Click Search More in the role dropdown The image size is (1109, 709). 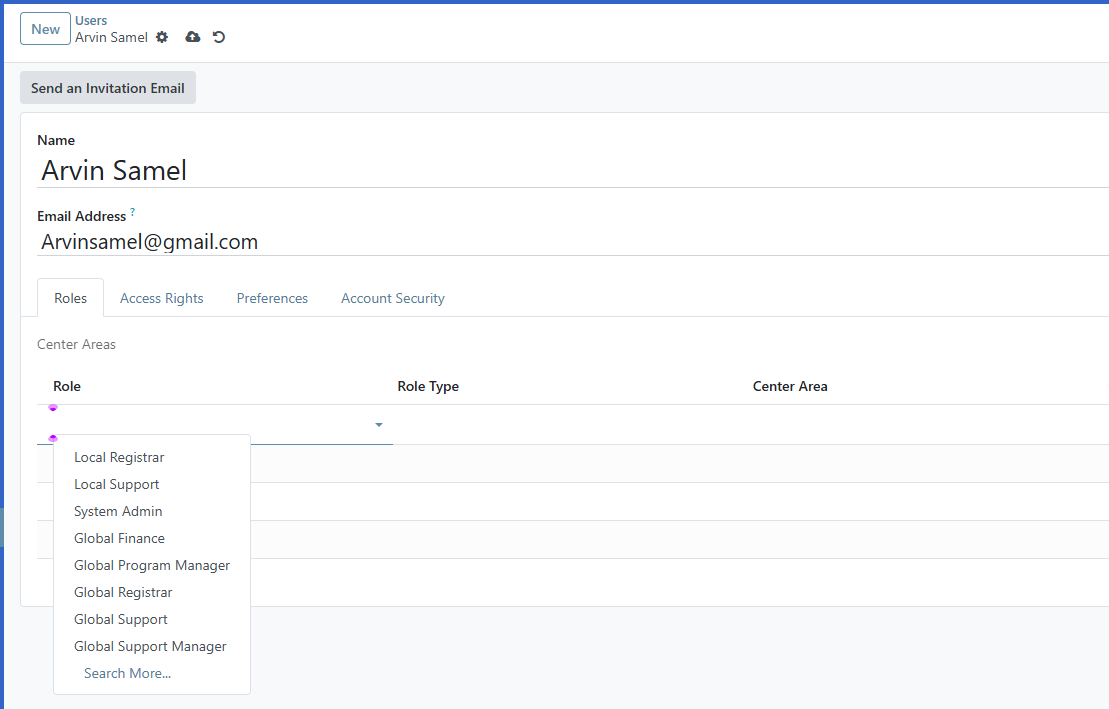click(x=127, y=673)
